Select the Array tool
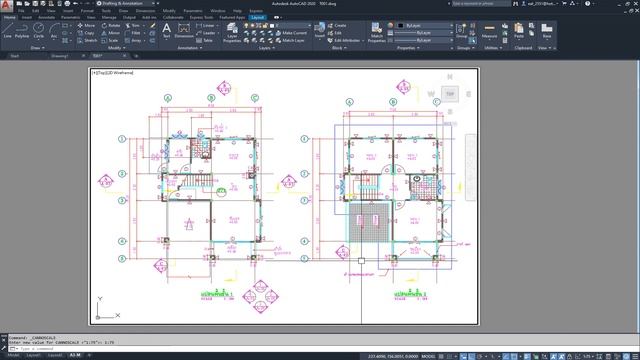The image size is (640, 360). click(x=133, y=40)
